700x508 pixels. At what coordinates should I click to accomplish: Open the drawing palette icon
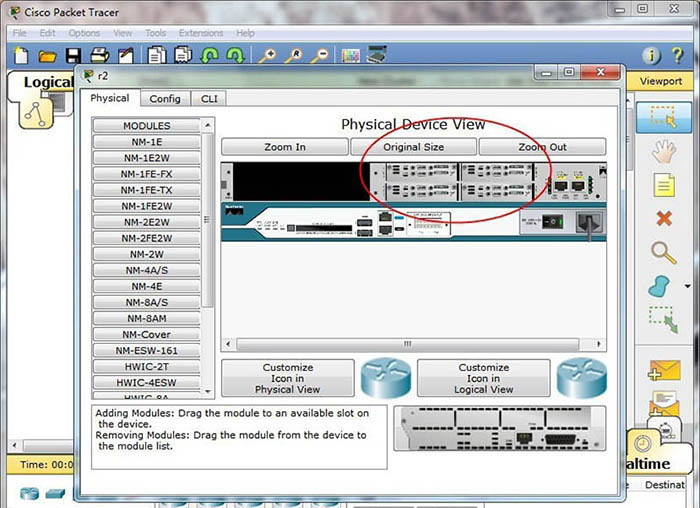coord(350,56)
